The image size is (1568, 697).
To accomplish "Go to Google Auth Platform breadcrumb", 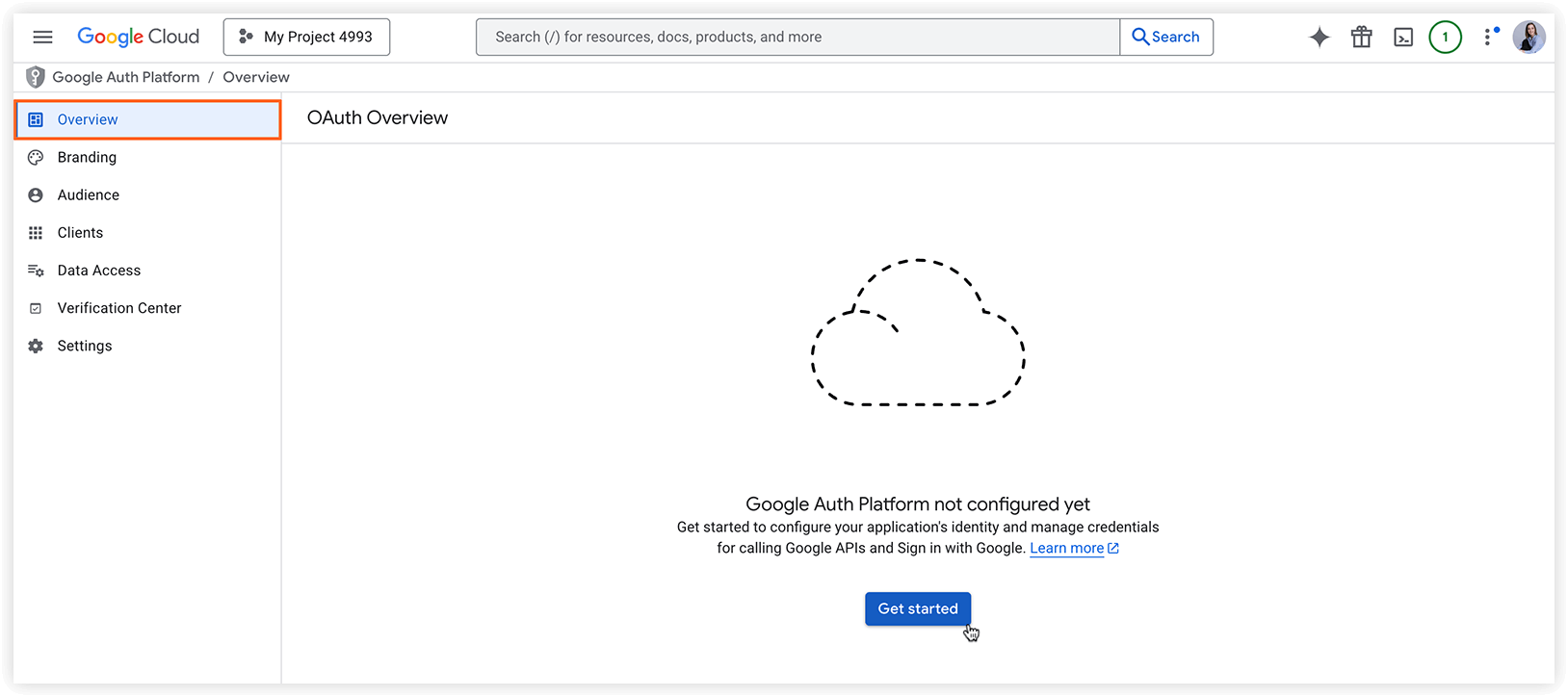I will coord(126,77).
